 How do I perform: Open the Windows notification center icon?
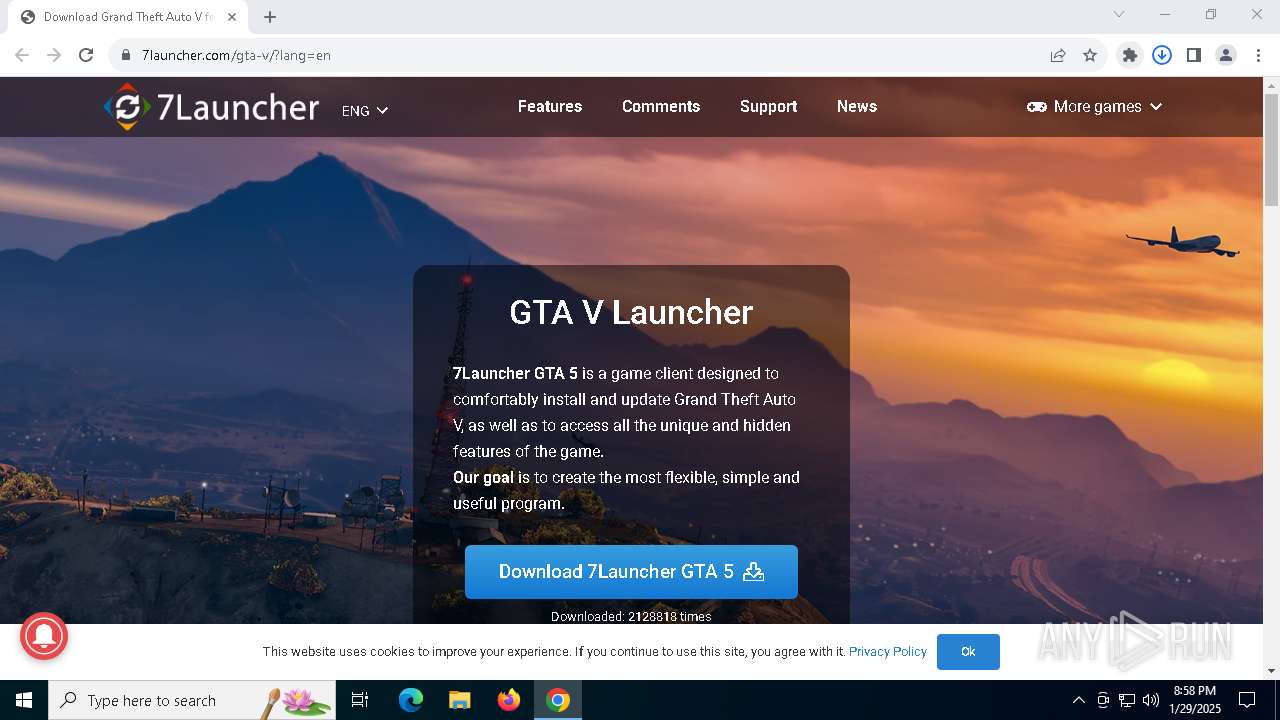click(x=1247, y=700)
